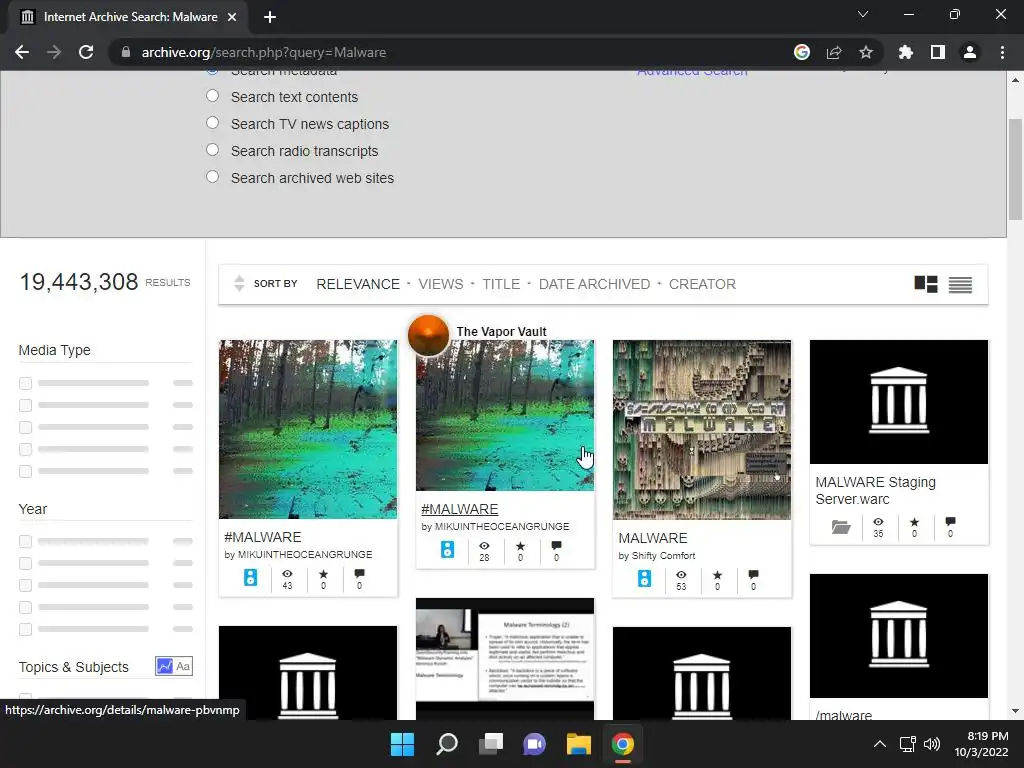
Task: Show topics as a chart
Action: [x=165, y=666]
